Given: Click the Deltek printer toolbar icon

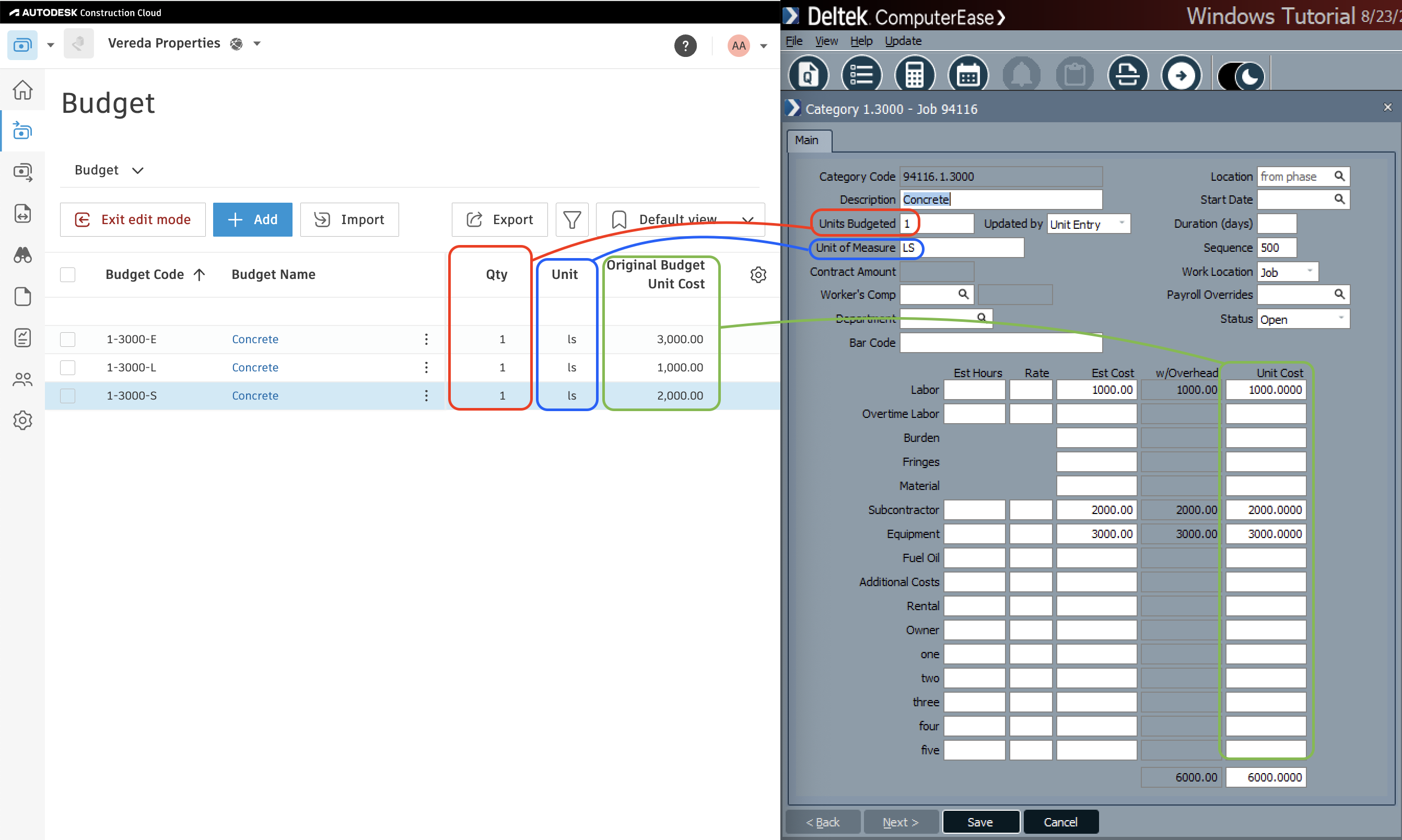Looking at the screenshot, I should 1127,75.
